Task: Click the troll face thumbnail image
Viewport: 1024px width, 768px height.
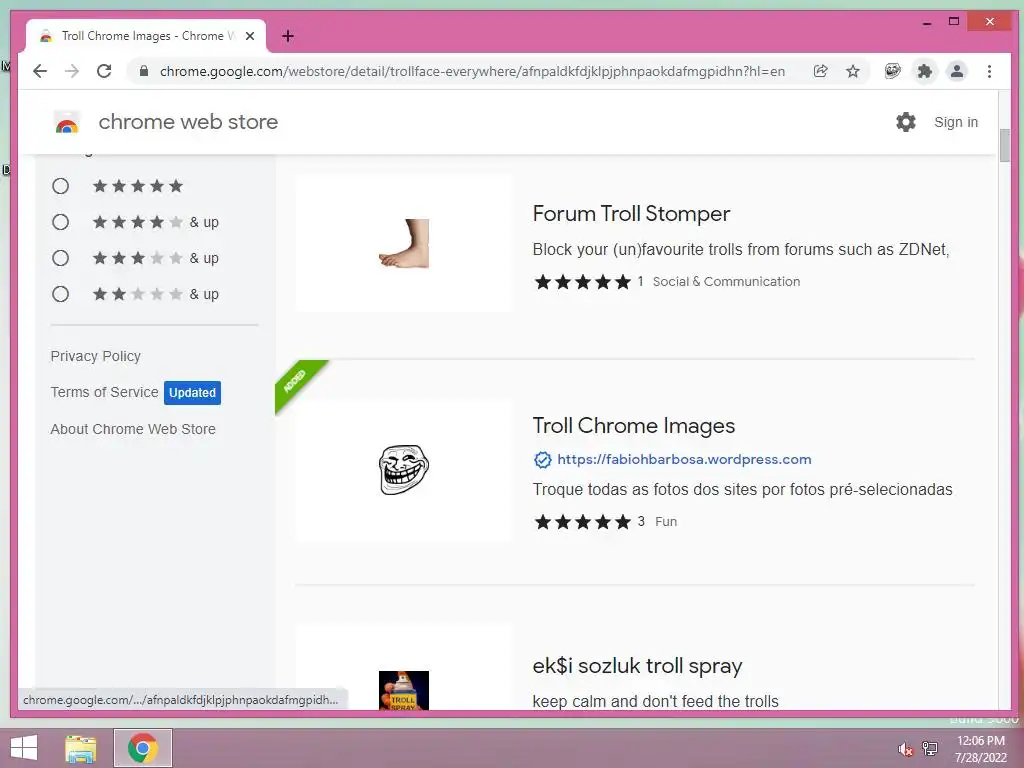Action: click(x=404, y=470)
